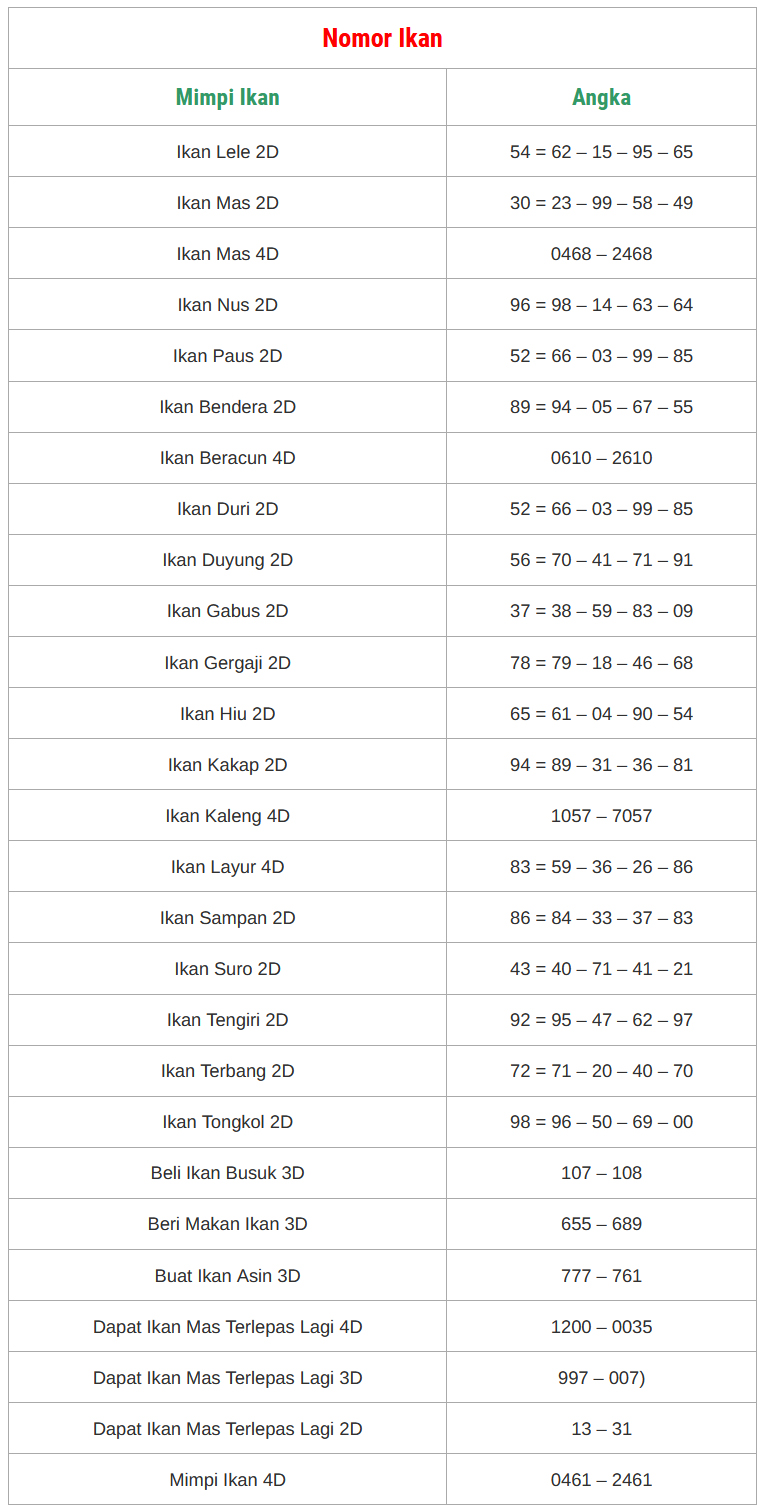The height and width of the screenshot is (1510, 765).
Task: Select Ikan Beracun 4D label
Action: [x=227, y=458]
